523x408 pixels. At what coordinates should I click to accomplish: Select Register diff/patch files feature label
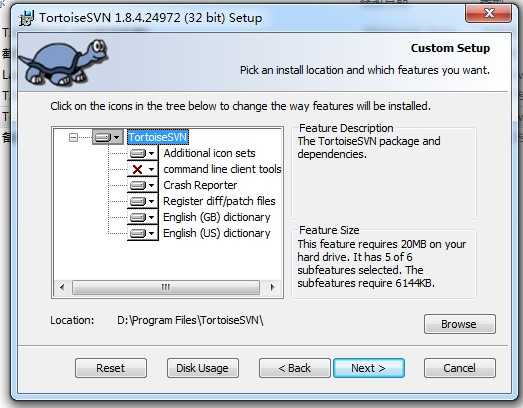click(219, 201)
